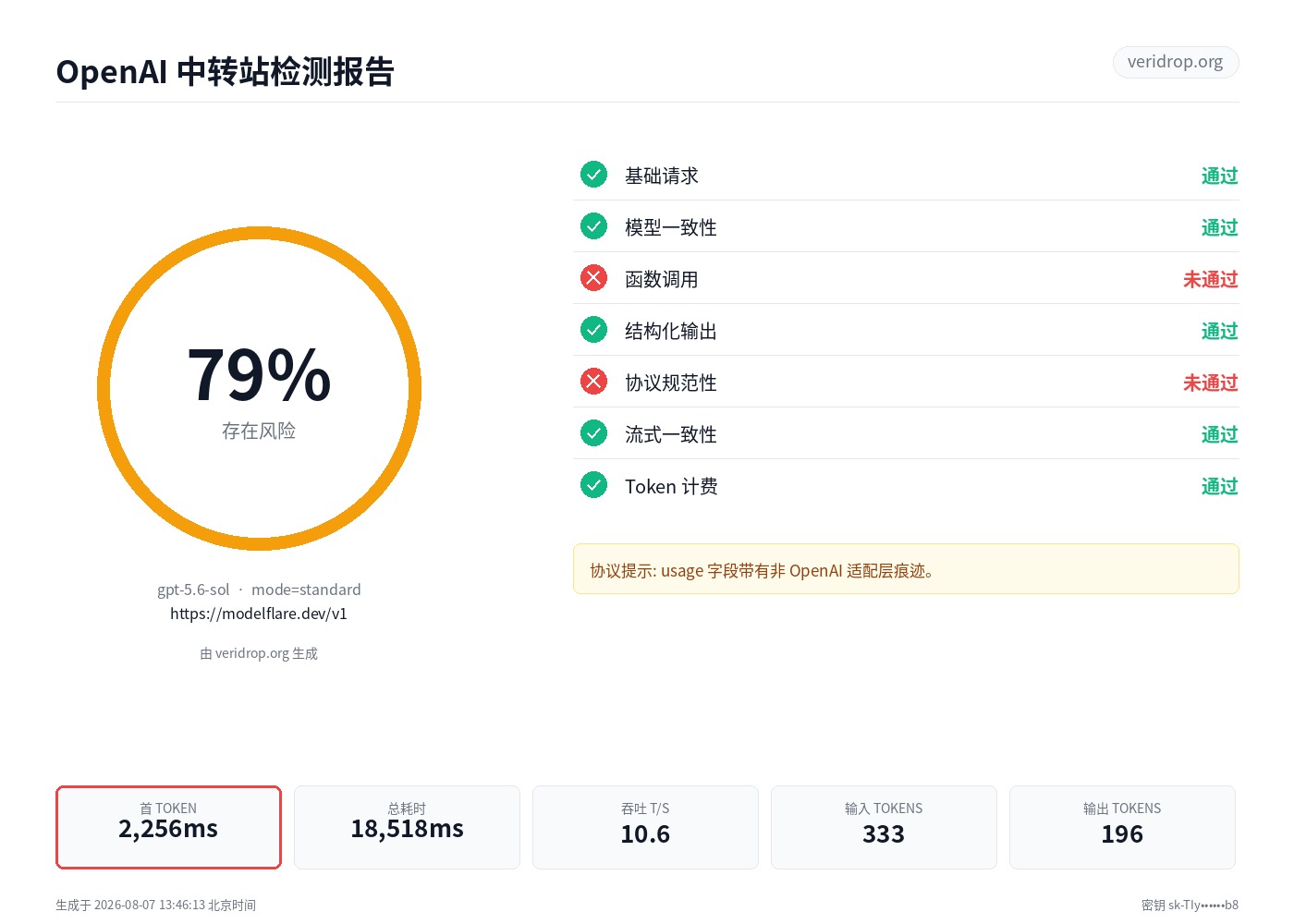The height and width of the screenshot is (924, 1294).
Task: Click the veridrop.org badge at top right
Action: [x=1175, y=62]
